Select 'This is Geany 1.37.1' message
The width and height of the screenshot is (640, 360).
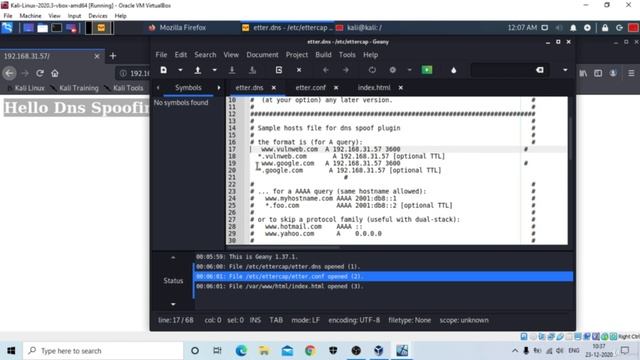point(383,257)
